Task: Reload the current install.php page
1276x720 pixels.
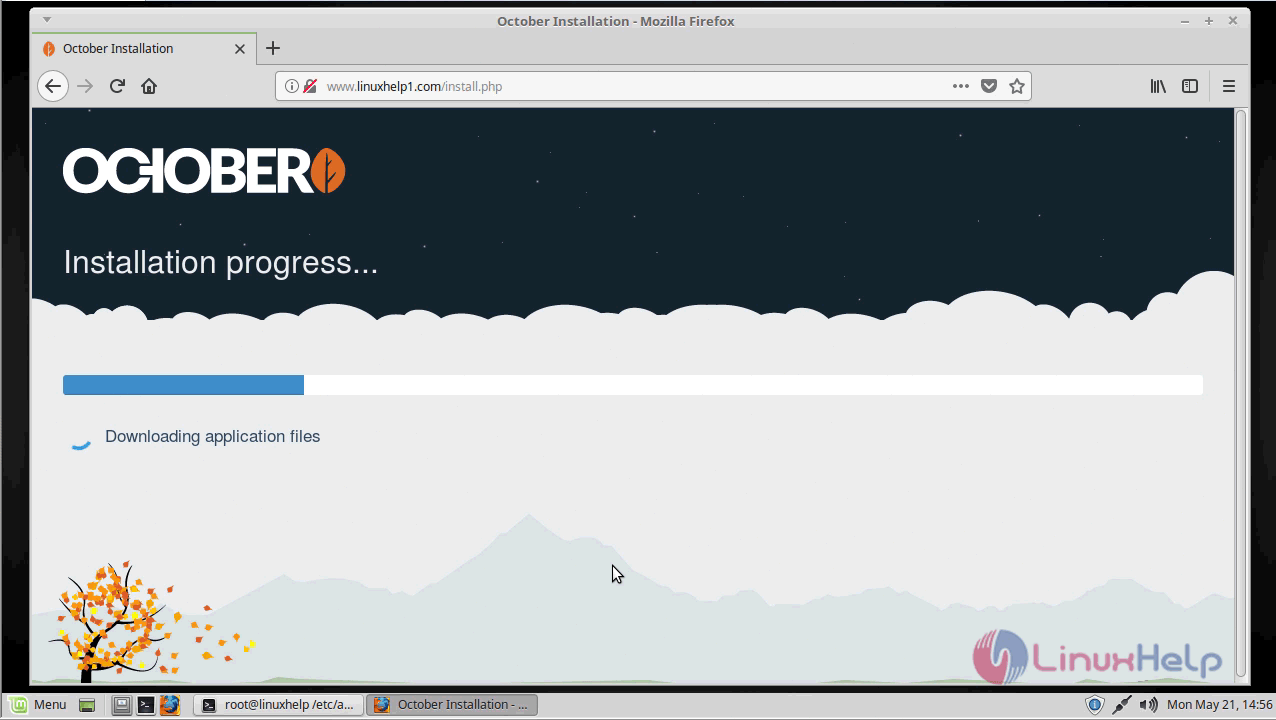Action: pyautogui.click(x=117, y=86)
